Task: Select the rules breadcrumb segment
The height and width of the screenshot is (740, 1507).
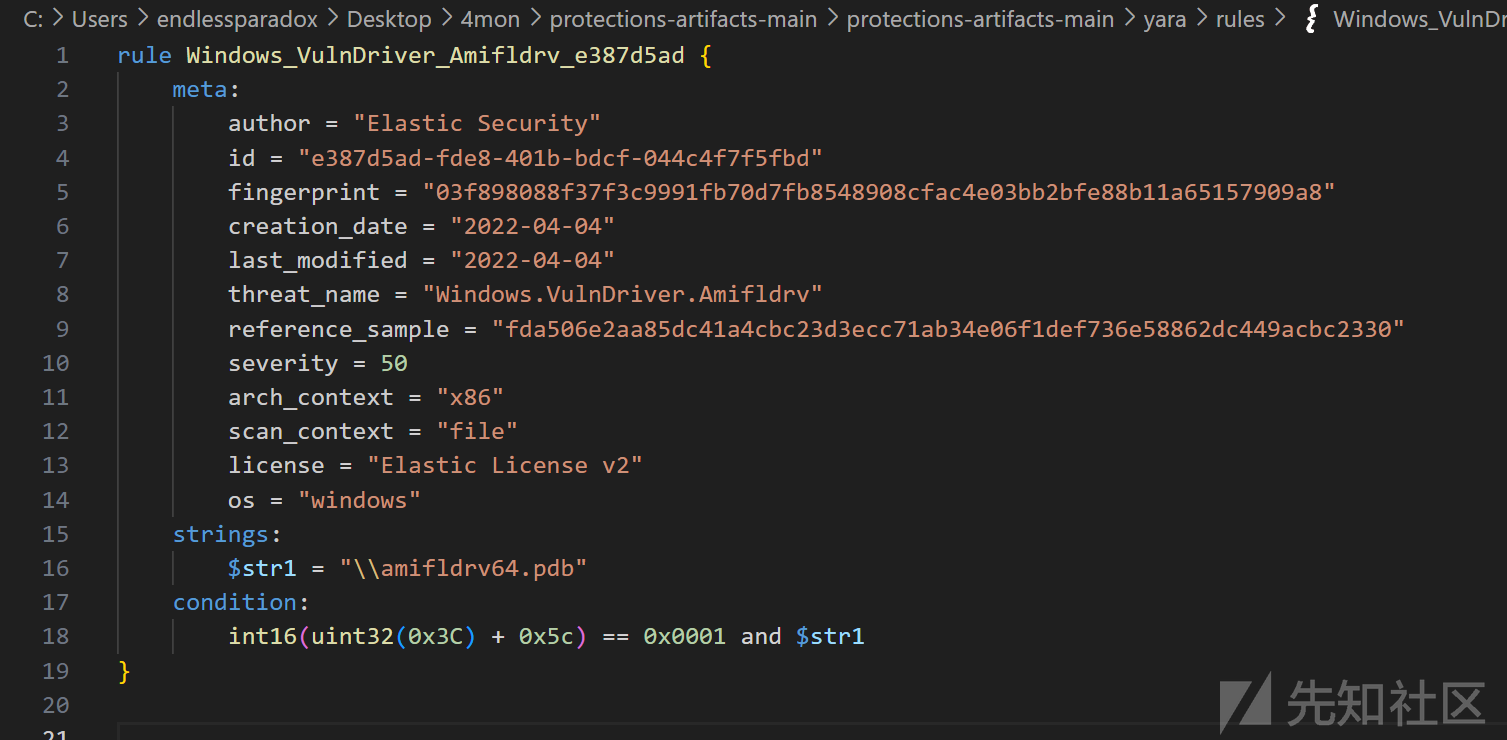Action: (x=1240, y=19)
